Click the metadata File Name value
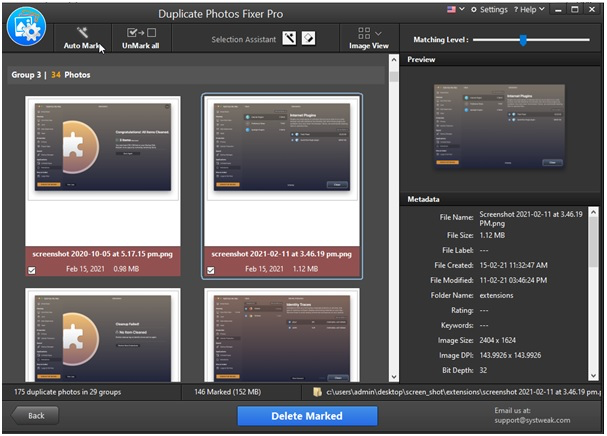607x436 pixels. 531,219
